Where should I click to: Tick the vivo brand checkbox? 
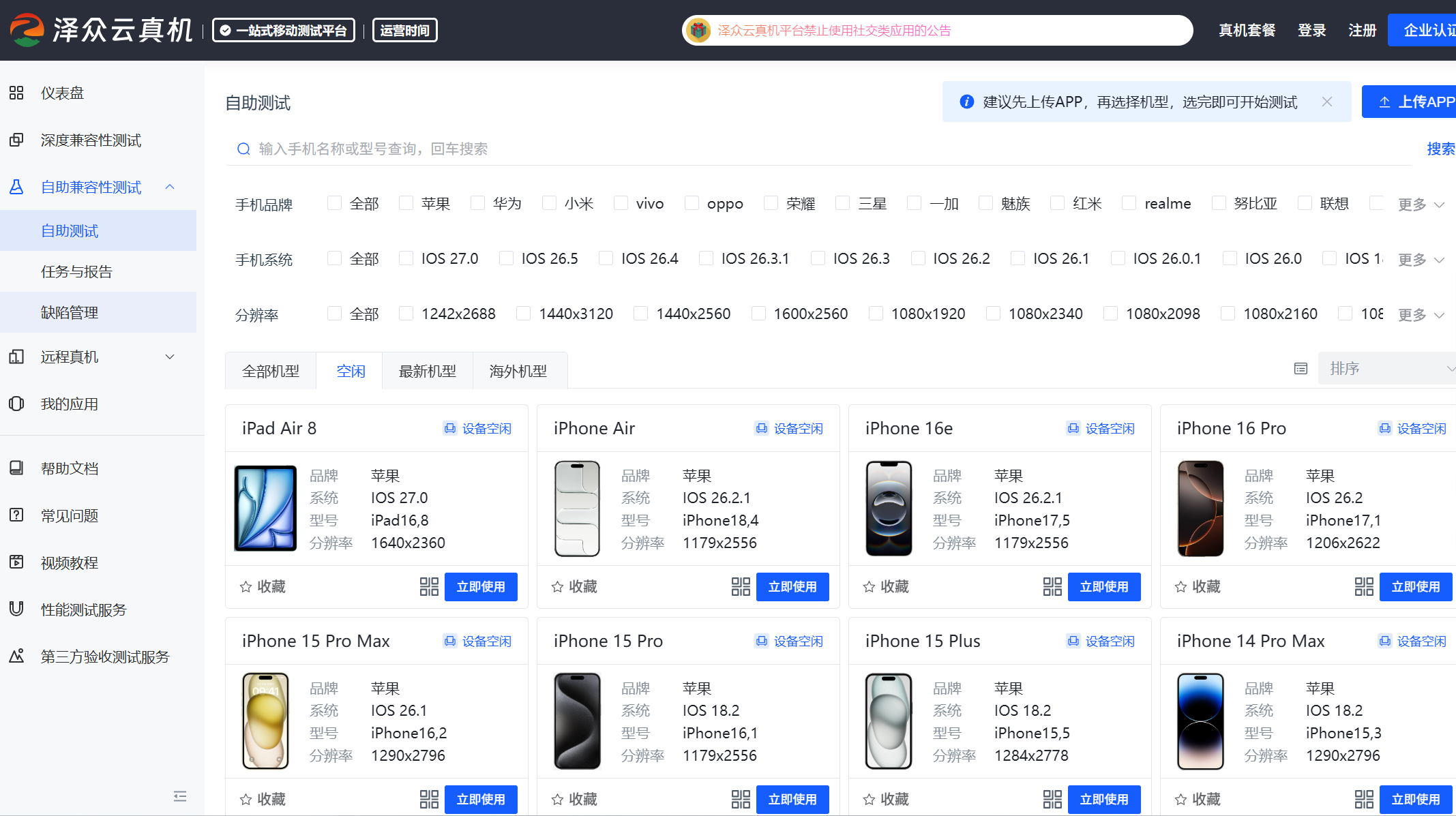[x=621, y=203]
